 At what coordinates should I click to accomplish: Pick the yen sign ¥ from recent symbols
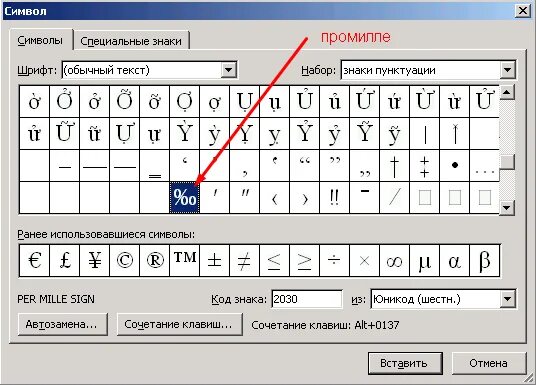pyautogui.click(x=95, y=261)
